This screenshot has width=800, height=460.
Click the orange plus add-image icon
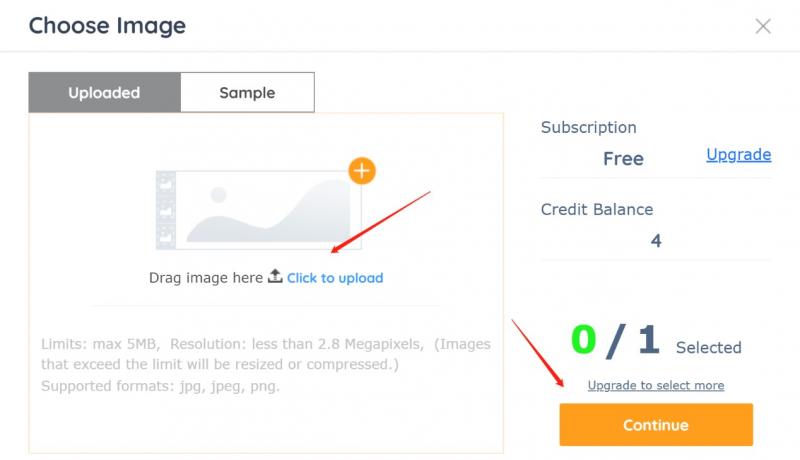tap(362, 171)
